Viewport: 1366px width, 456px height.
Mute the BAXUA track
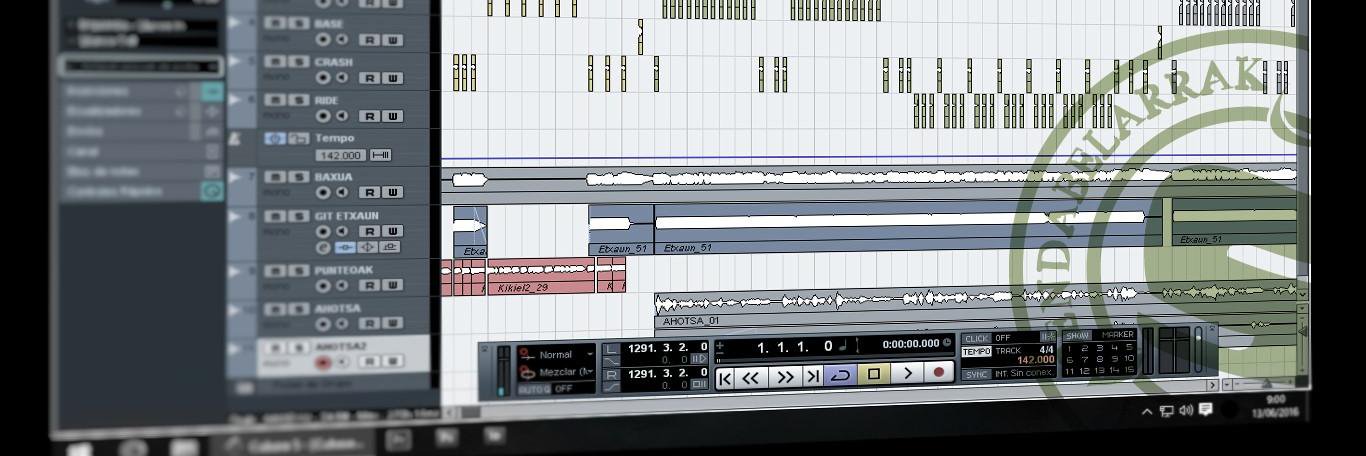tap(276, 177)
